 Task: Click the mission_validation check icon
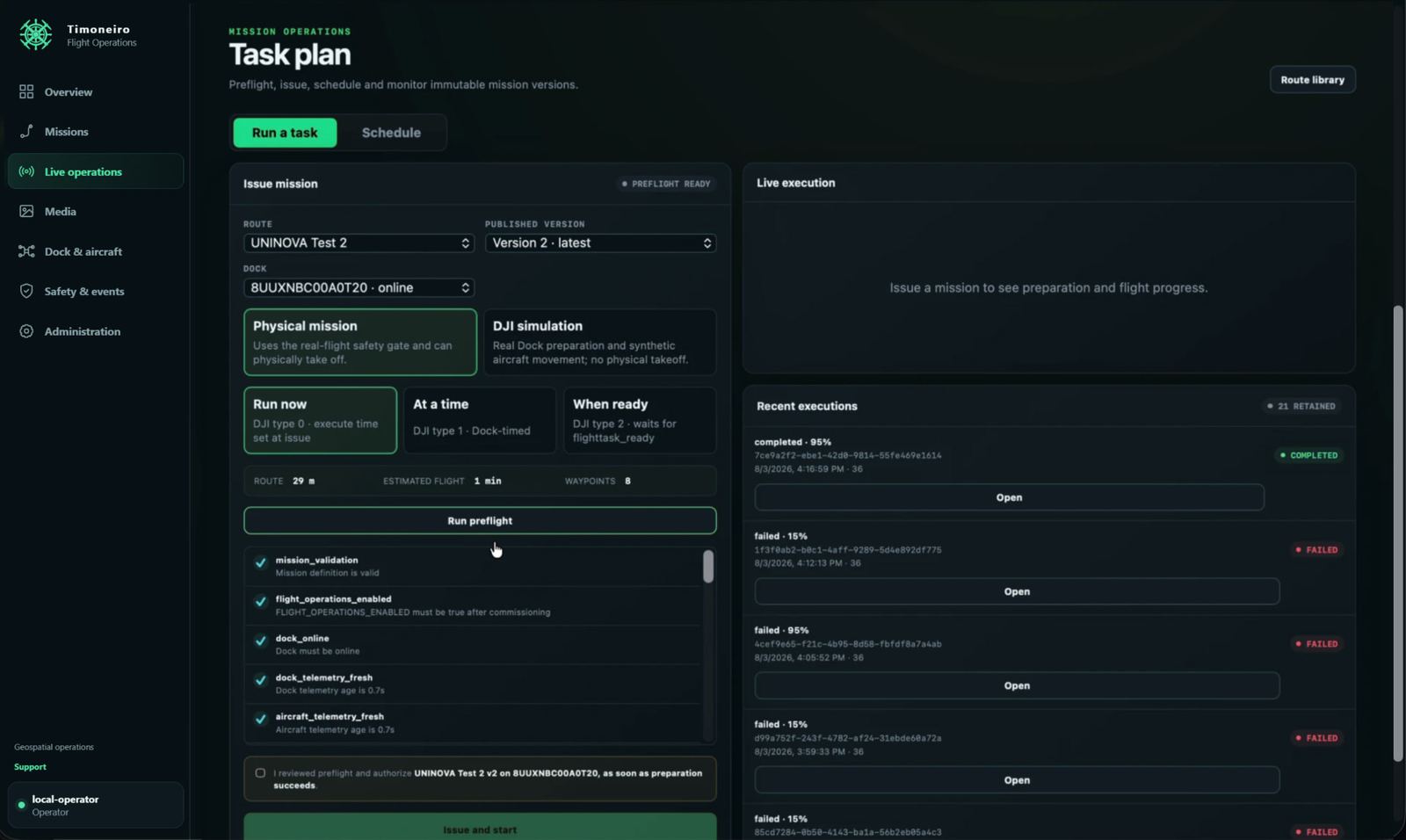click(260, 562)
